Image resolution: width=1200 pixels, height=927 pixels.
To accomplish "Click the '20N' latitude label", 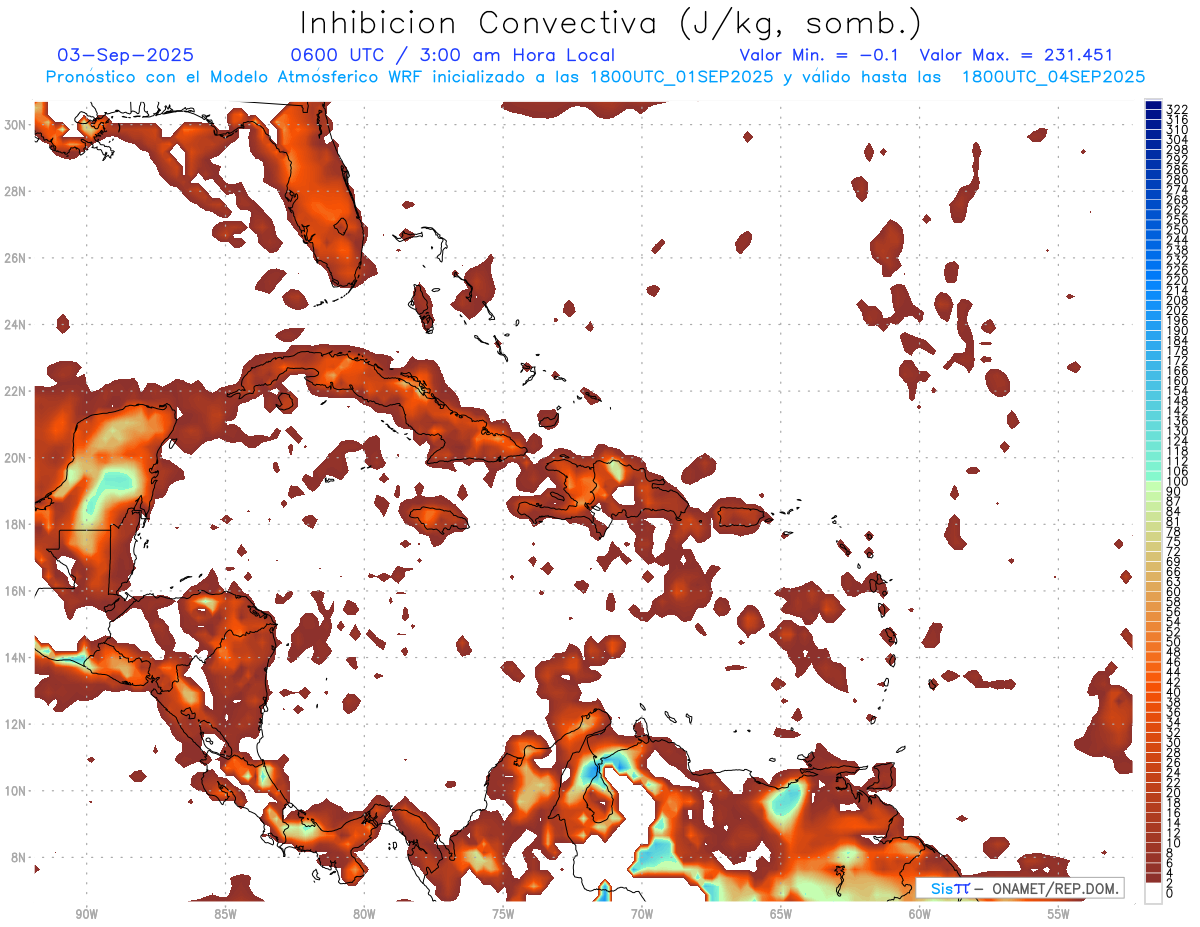I will pyautogui.click(x=14, y=458).
